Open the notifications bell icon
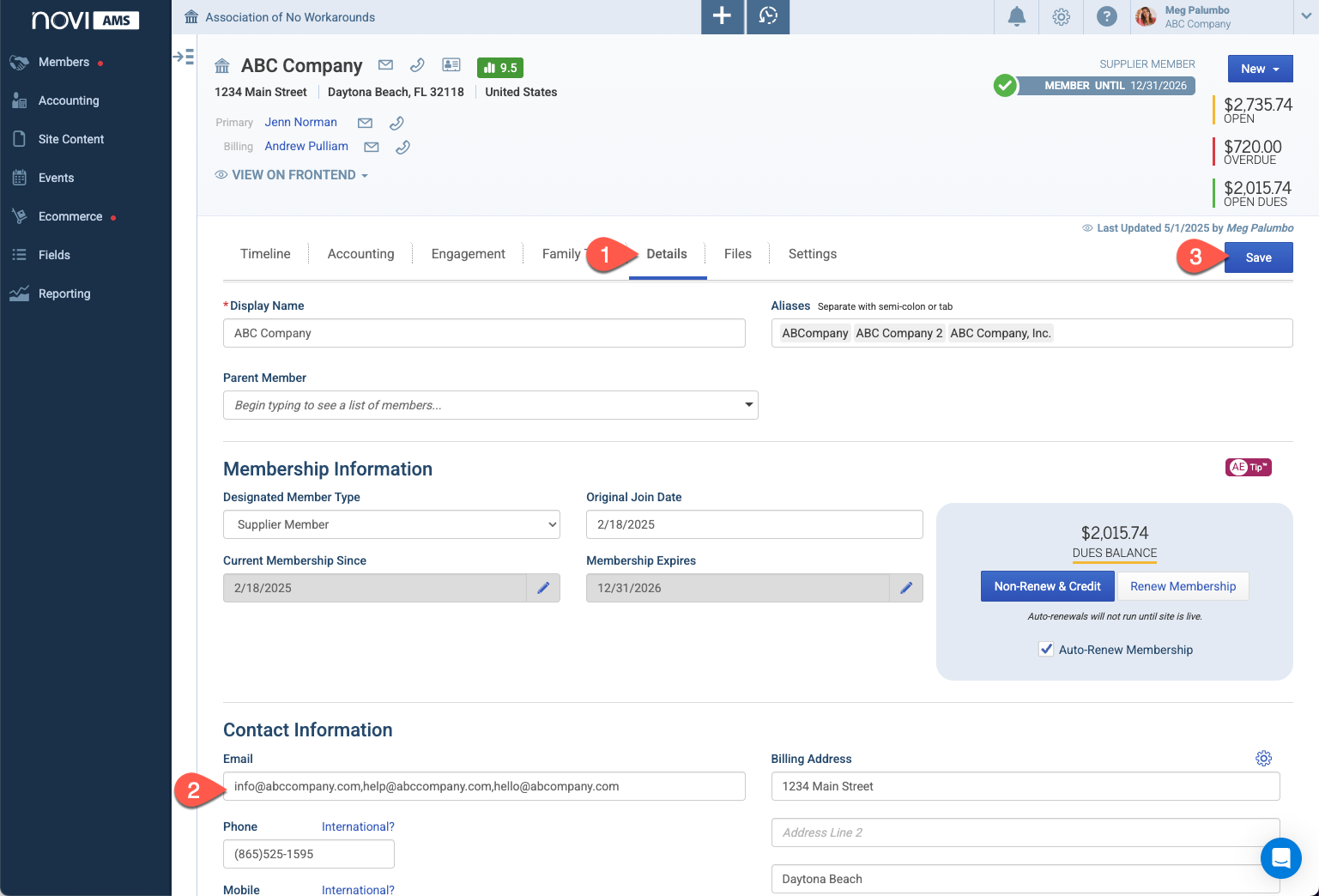Image resolution: width=1319 pixels, height=896 pixels. (x=1017, y=16)
